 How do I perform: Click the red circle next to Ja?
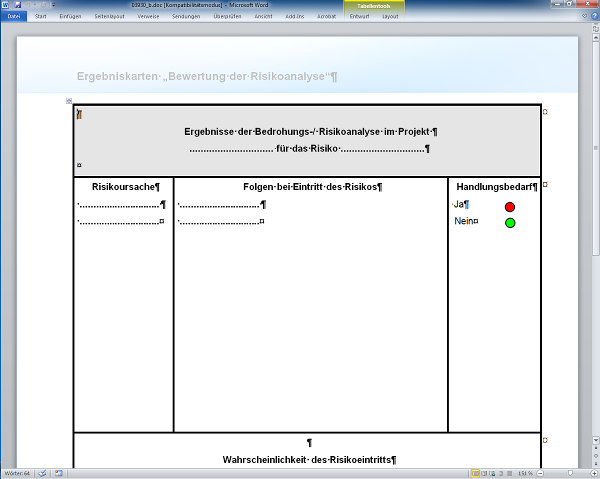510,206
